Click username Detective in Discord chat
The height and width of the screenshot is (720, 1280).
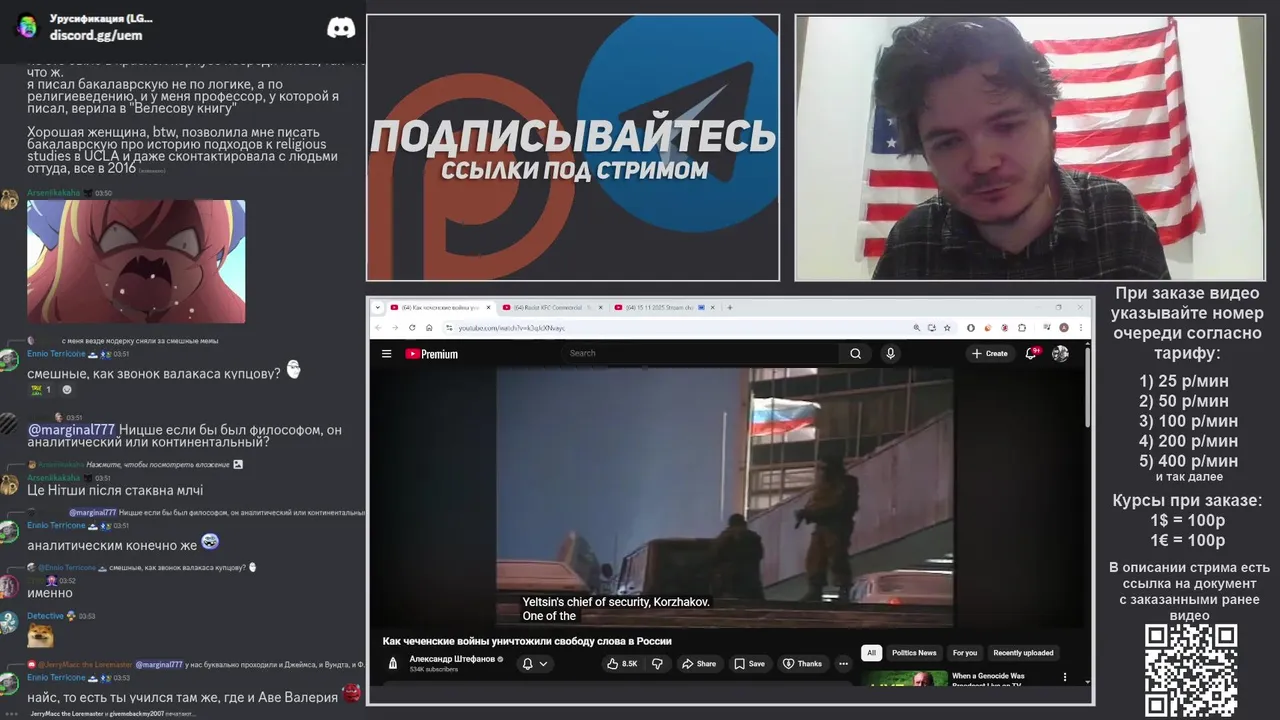[45, 616]
